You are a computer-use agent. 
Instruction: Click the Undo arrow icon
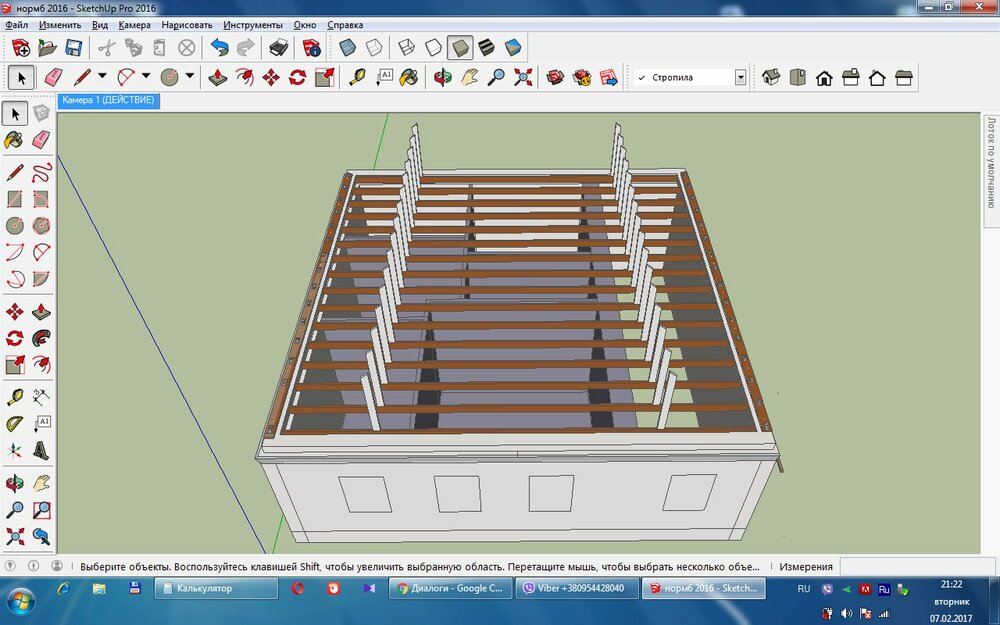[219, 47]
